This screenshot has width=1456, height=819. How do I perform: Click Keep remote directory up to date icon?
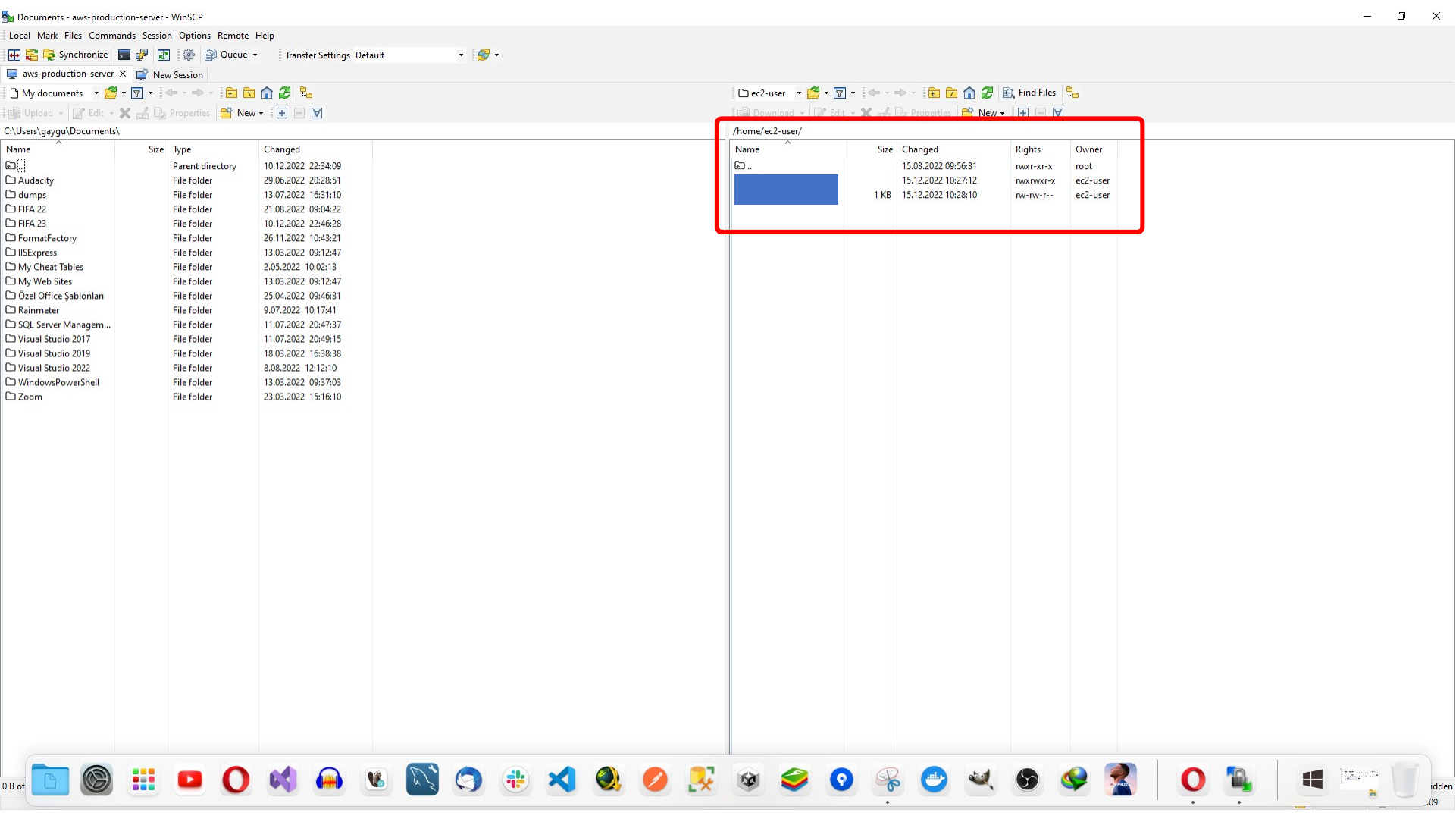point(164,55)
